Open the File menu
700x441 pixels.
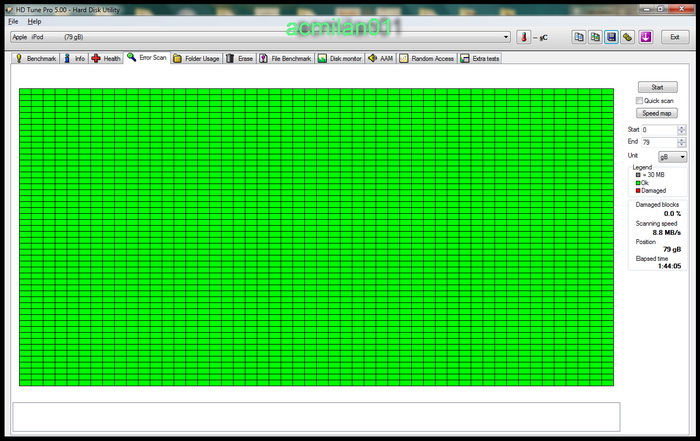tap(13, 21)
